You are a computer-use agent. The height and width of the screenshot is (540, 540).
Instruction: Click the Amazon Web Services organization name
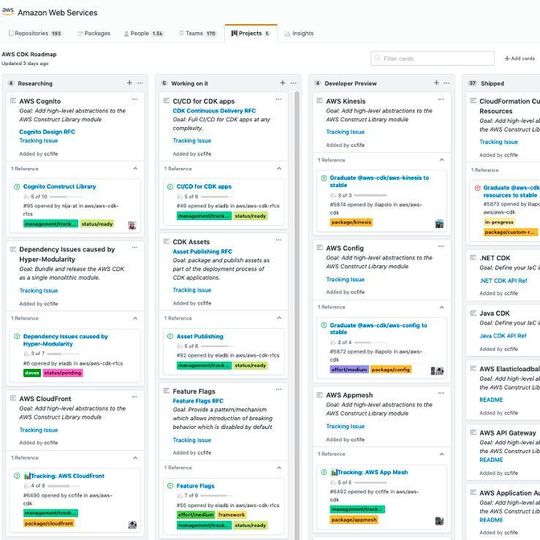(x=58, y=13)
